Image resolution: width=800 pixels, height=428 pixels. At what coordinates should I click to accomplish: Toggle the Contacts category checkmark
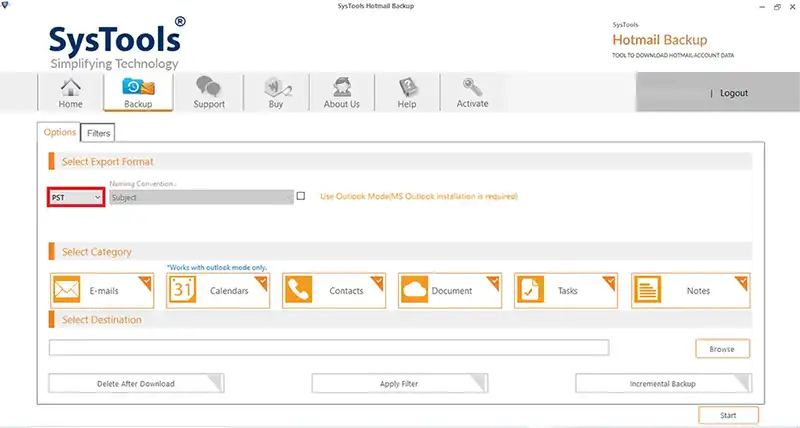click(x=378, y=282)
